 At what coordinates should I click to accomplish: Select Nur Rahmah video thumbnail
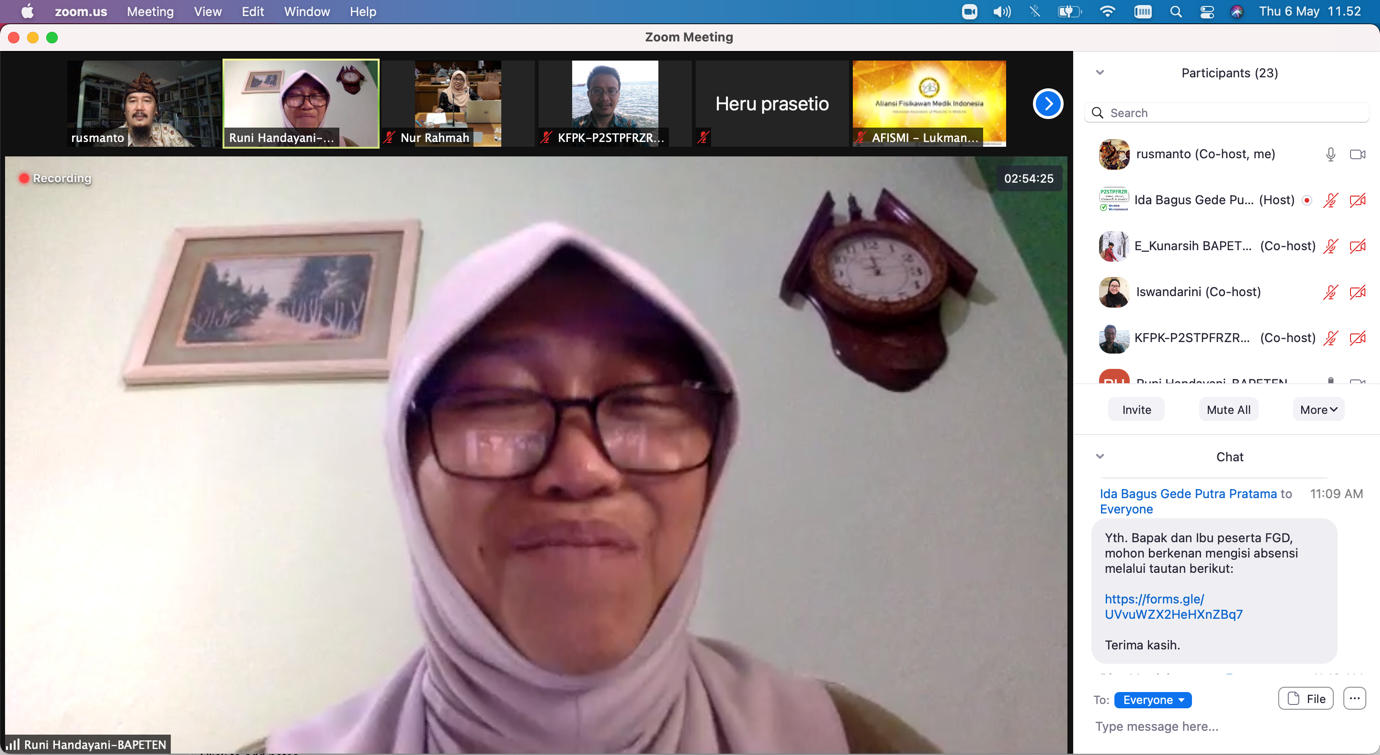[458, 104]
